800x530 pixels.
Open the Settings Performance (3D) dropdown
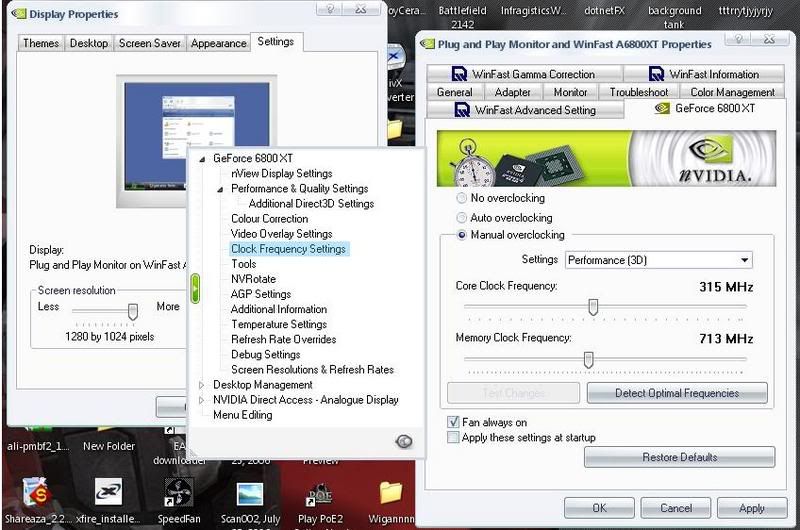(659, 260)
